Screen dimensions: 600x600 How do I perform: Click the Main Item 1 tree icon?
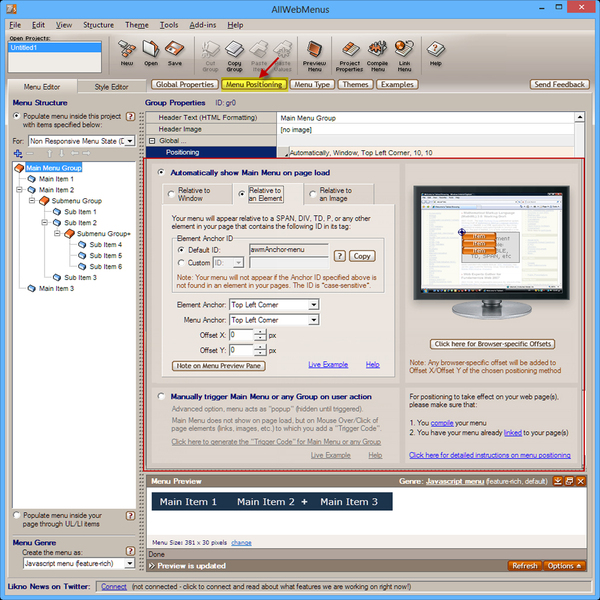pos(32,179)
